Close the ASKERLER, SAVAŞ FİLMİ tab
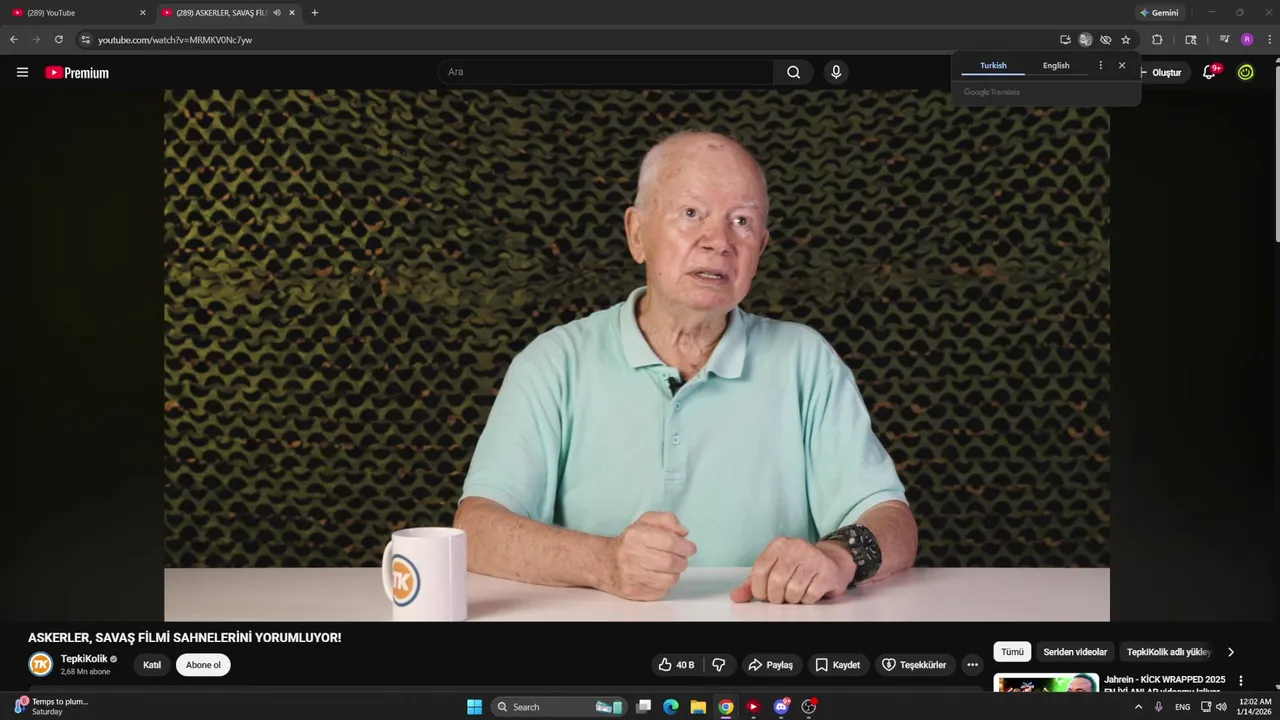The image size is (1280, 720). tap(292, 13)
